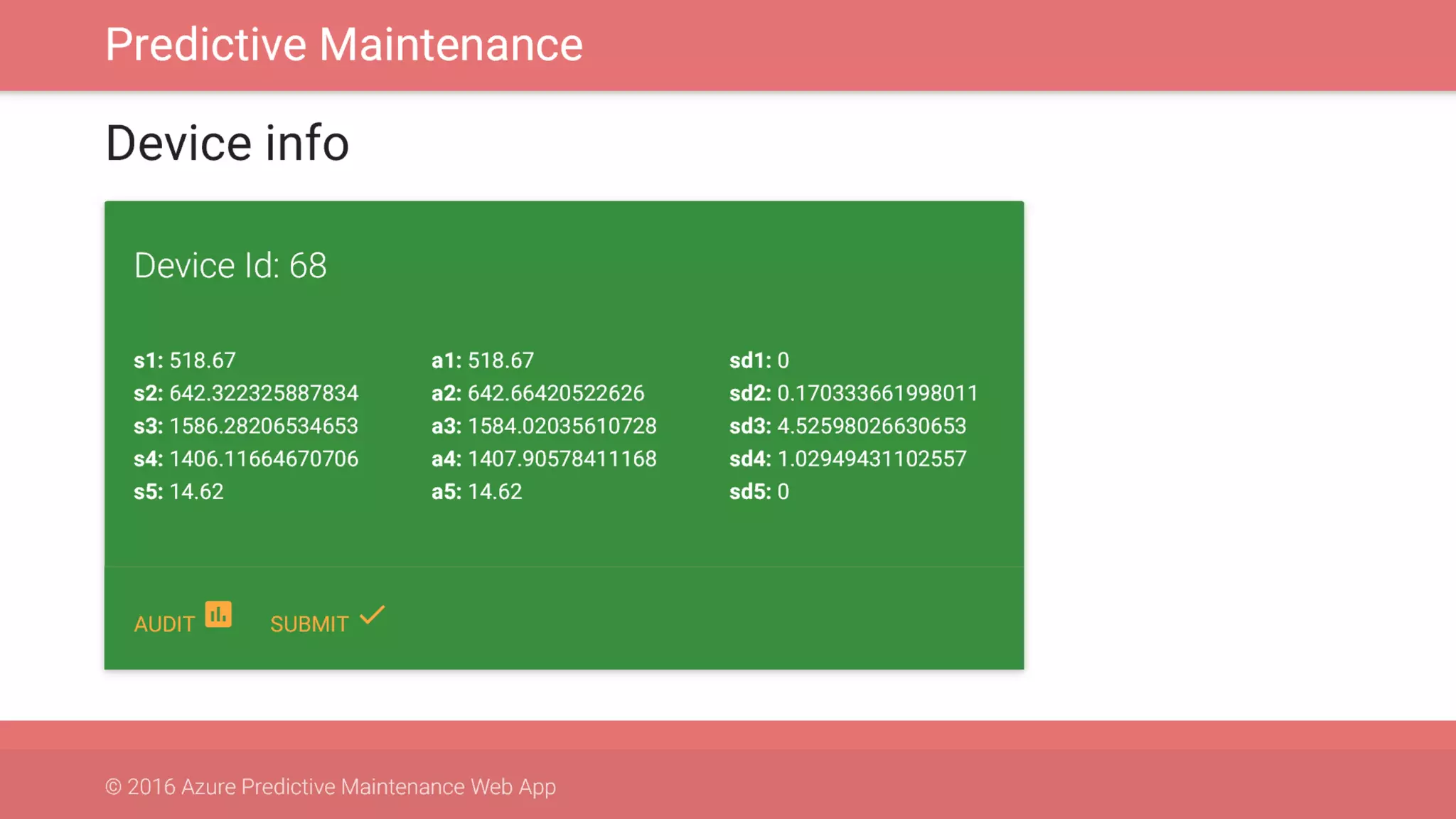Click the a4 value 1407.90578411168
1456x819 pixels.
562,459
